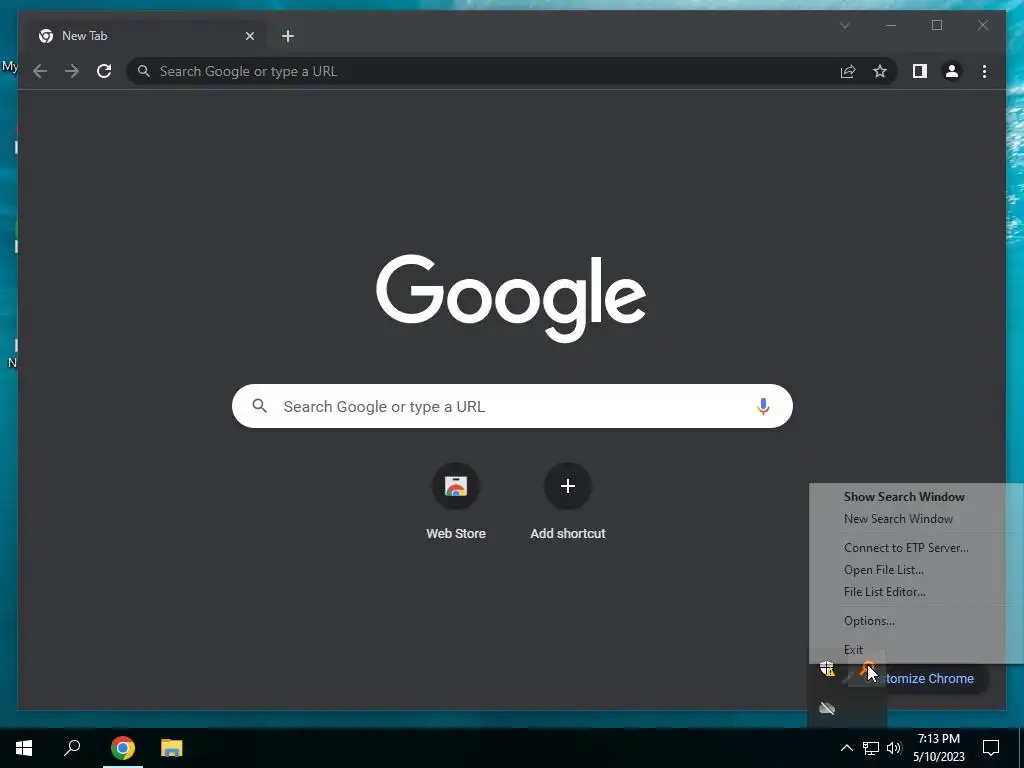The height and width of the screenshot is (768, 1024).
Task: Close the Chrome window
Action: pos(982,25)
